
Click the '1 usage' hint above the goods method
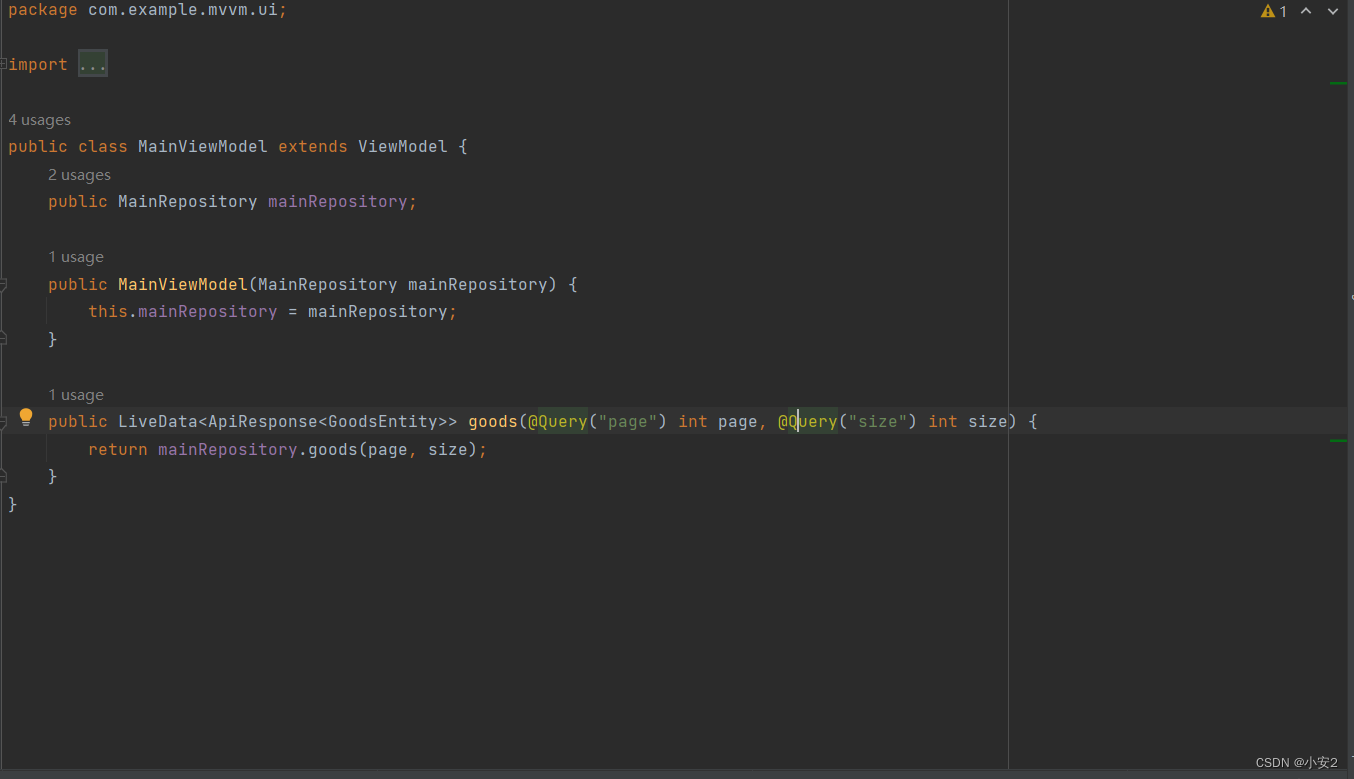click(76, 394)
